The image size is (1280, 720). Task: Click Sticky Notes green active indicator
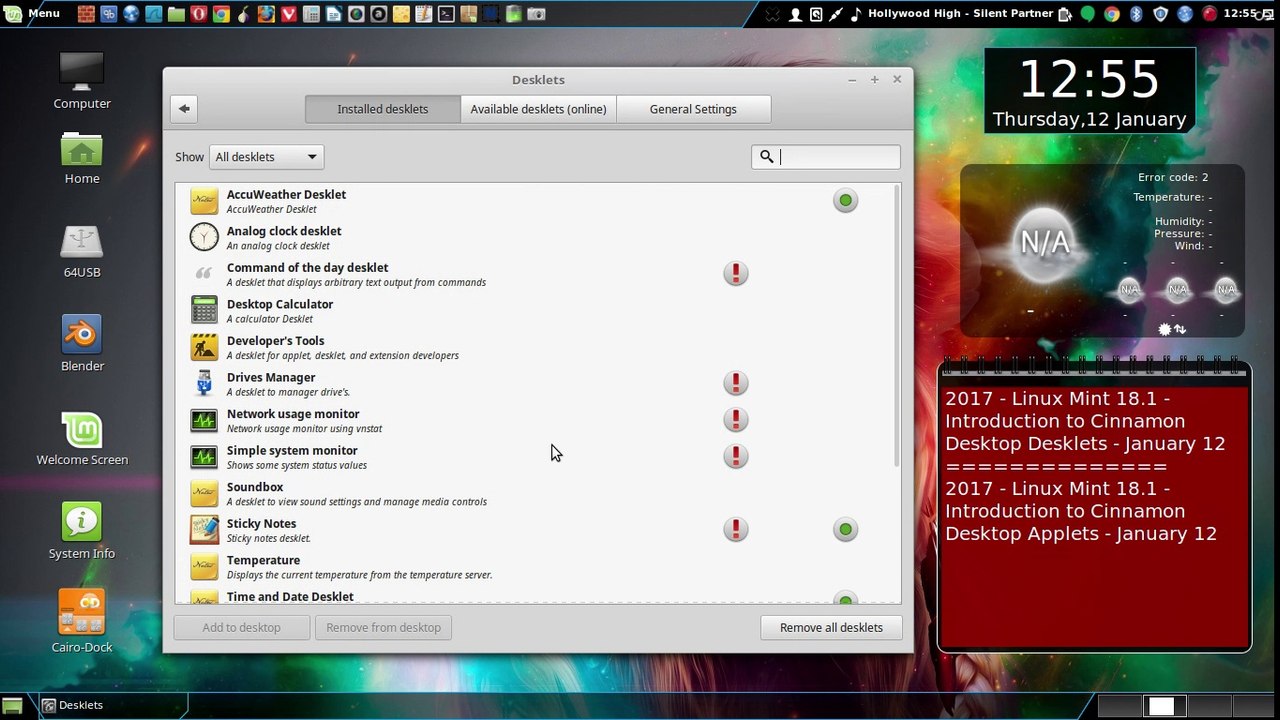[845, 529]
